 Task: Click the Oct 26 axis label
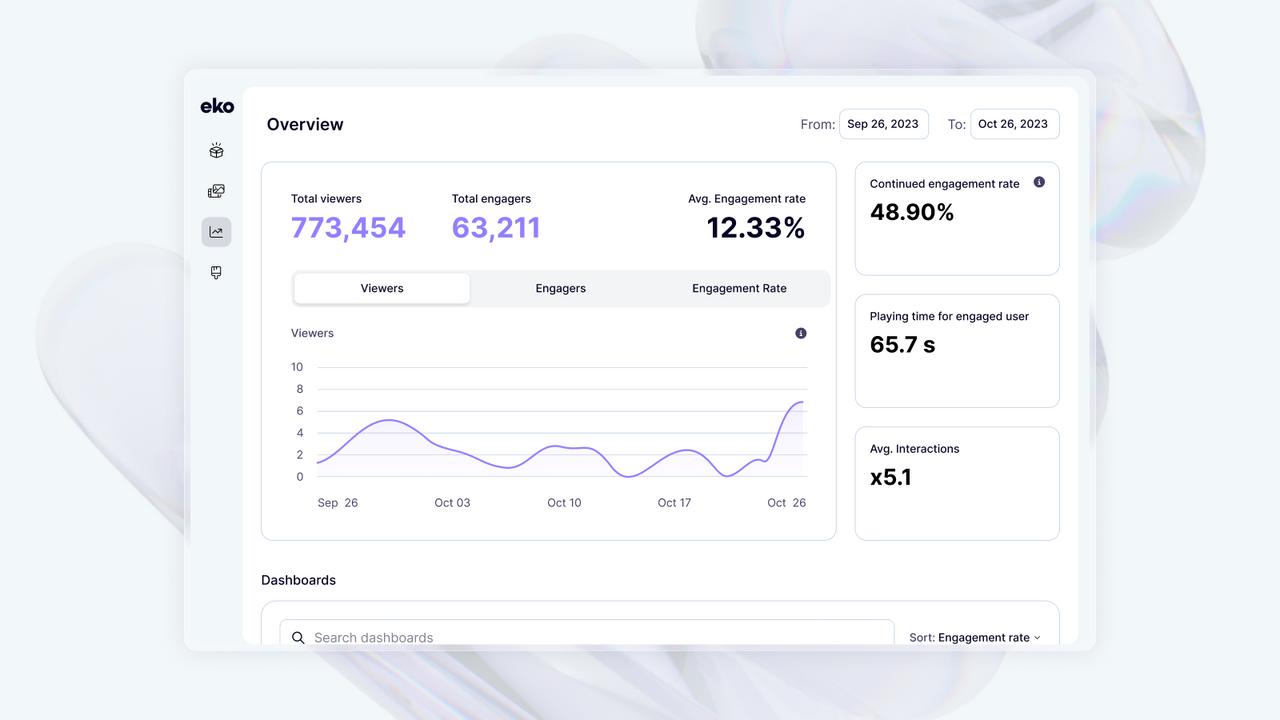(x=787, y=503)
